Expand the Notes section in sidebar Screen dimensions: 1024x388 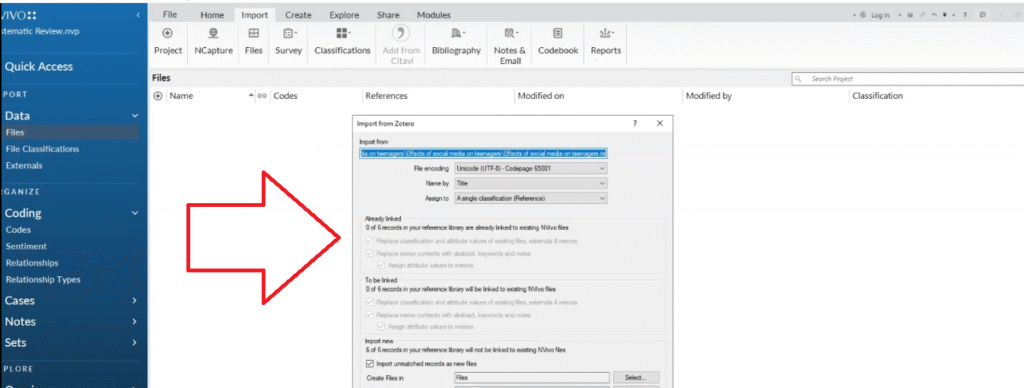[135, 321]
